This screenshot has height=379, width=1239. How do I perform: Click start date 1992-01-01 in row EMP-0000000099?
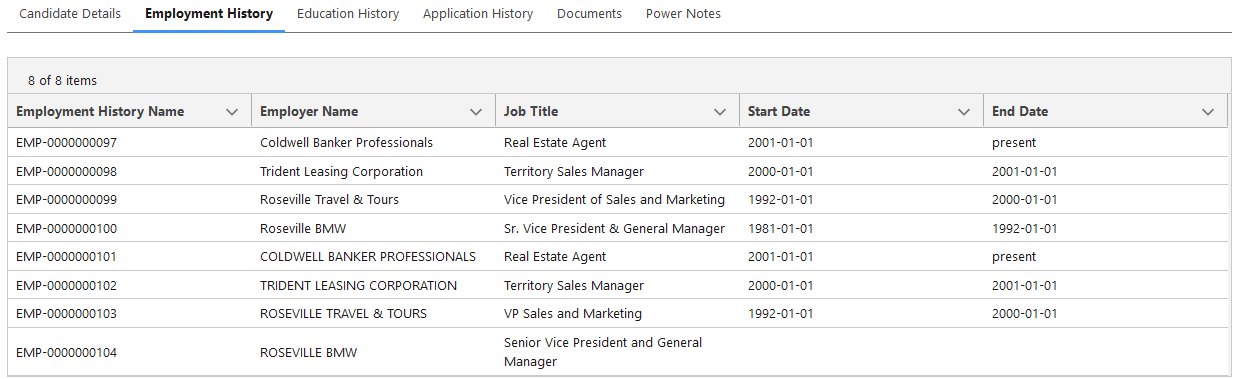click(781, 200)
